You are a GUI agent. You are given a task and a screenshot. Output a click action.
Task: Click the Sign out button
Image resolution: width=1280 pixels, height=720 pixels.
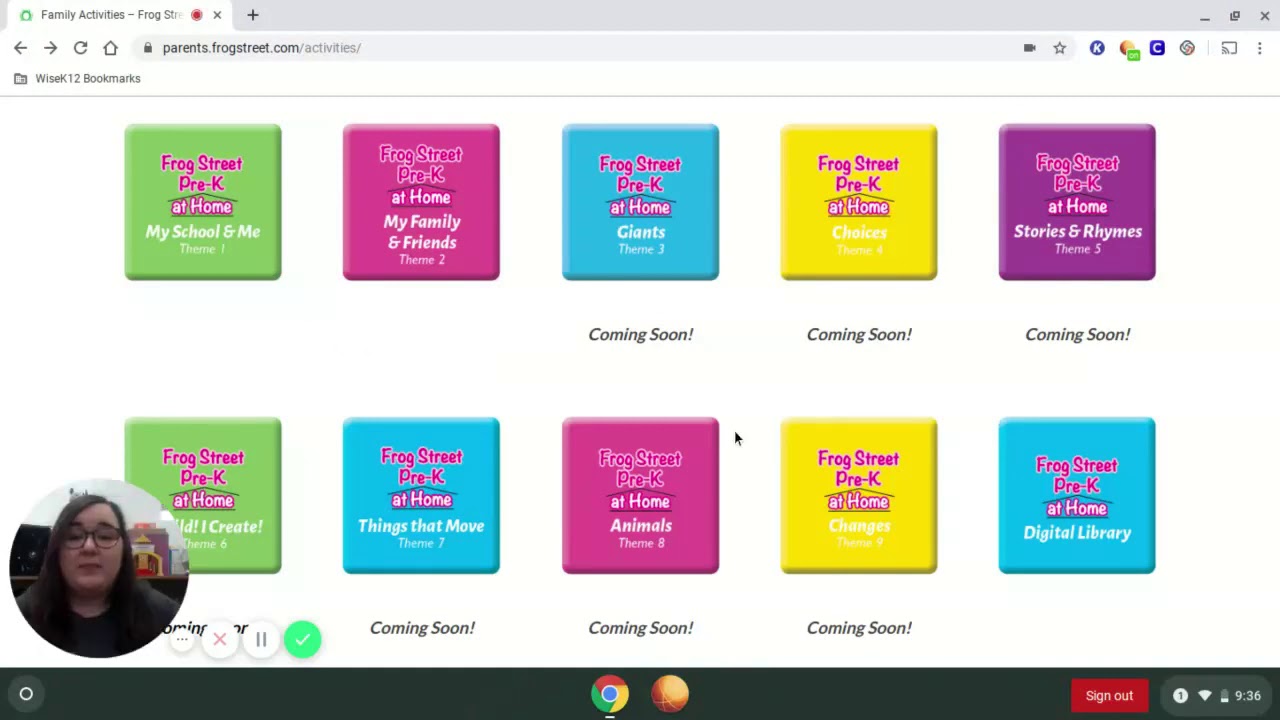[1110, 695]
